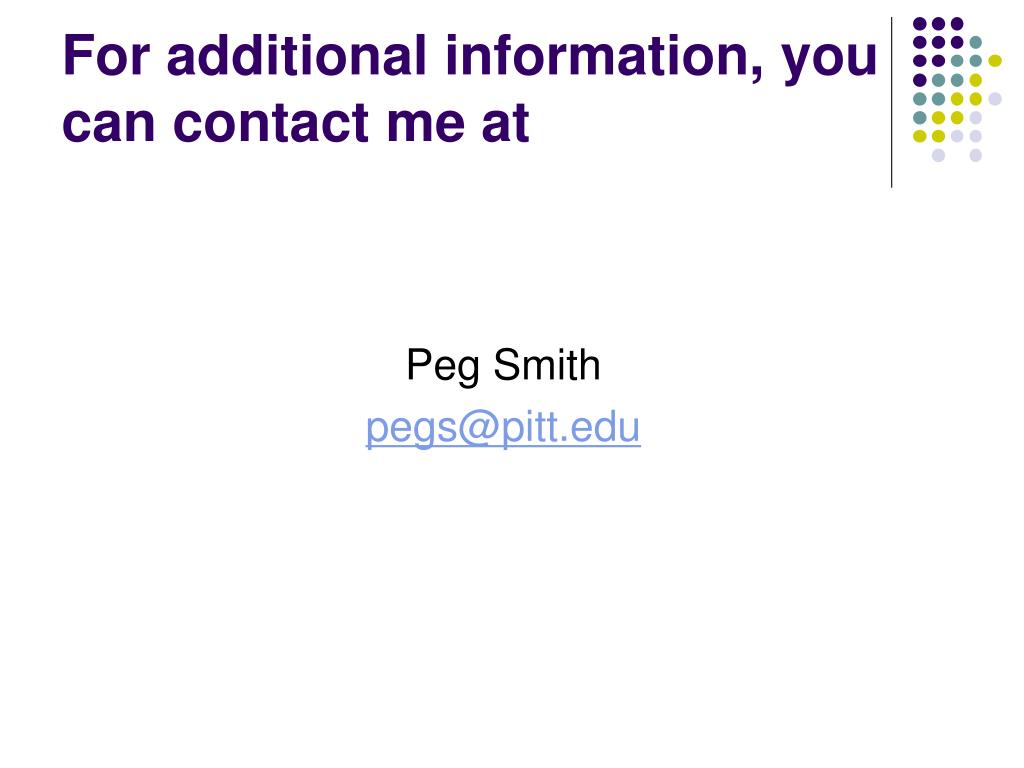Image resolution: width=1024 pixels, height=768 pixels.
Task: Click the word "at" ending the title
Action: tap(505, 124)
